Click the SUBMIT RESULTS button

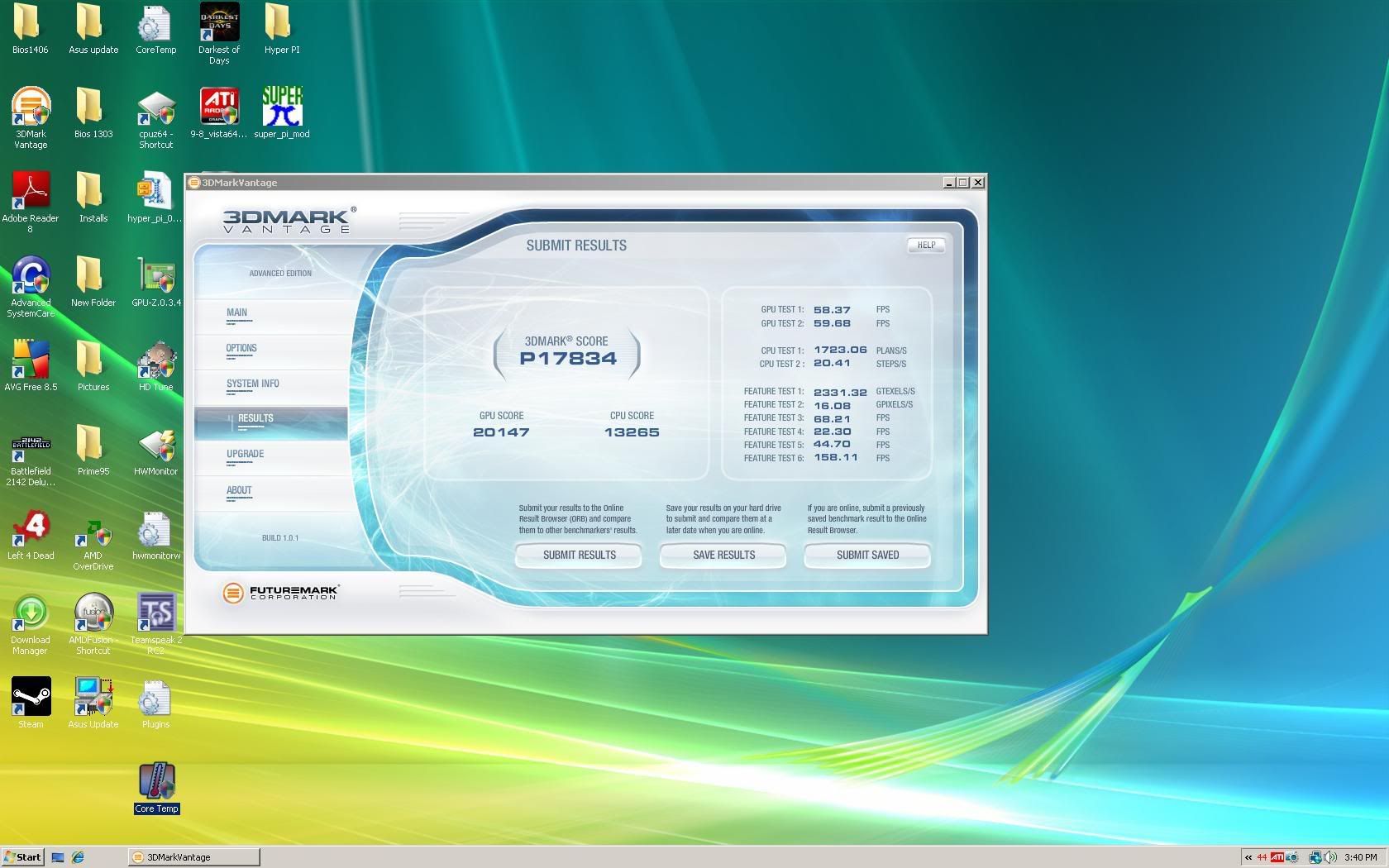click(579, 555)
